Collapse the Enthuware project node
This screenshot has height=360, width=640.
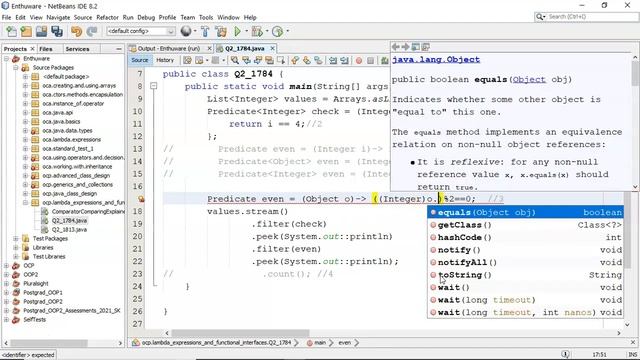(6, 59)
